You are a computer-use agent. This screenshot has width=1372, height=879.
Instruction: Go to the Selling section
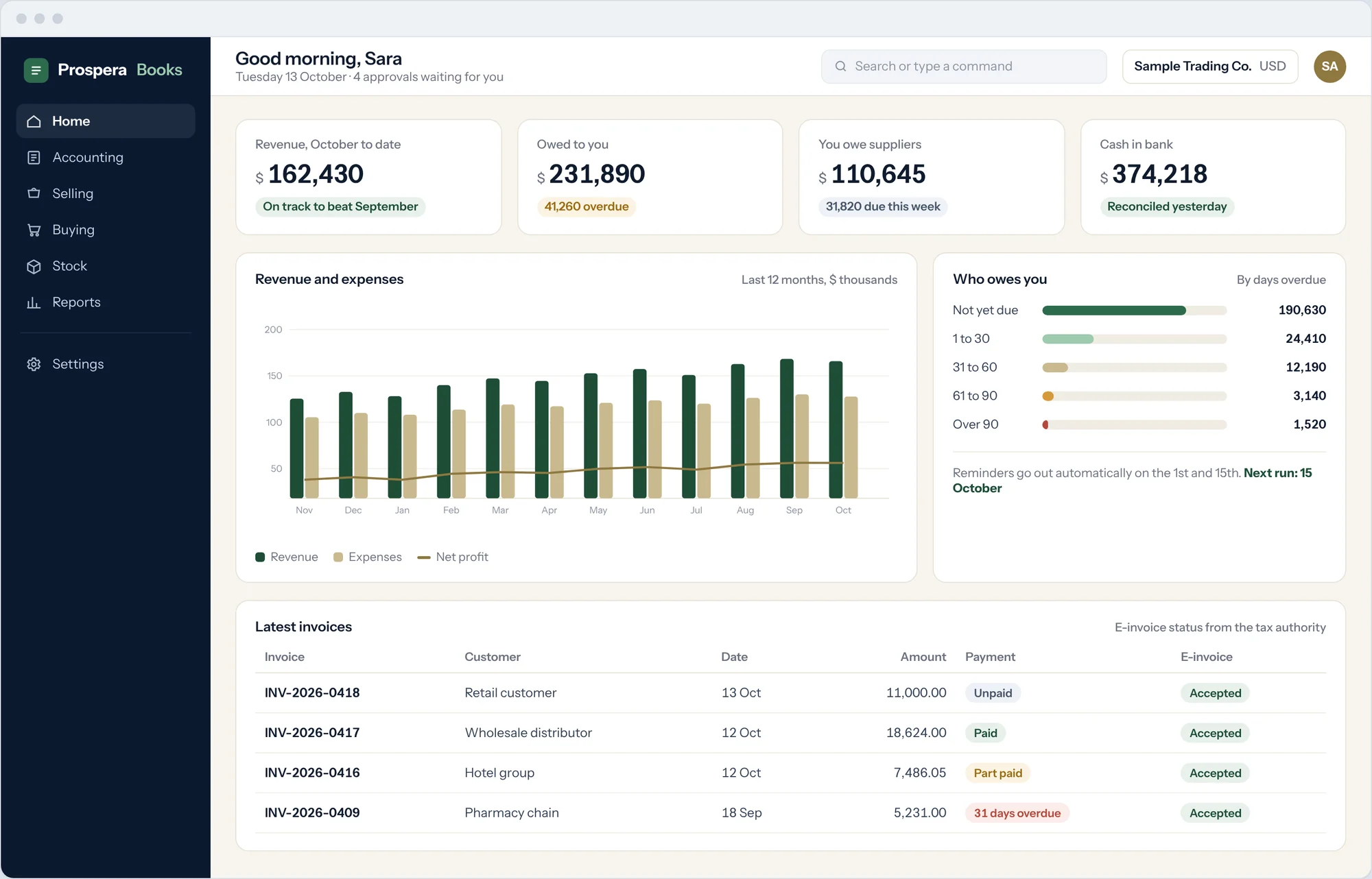(106, 193)
